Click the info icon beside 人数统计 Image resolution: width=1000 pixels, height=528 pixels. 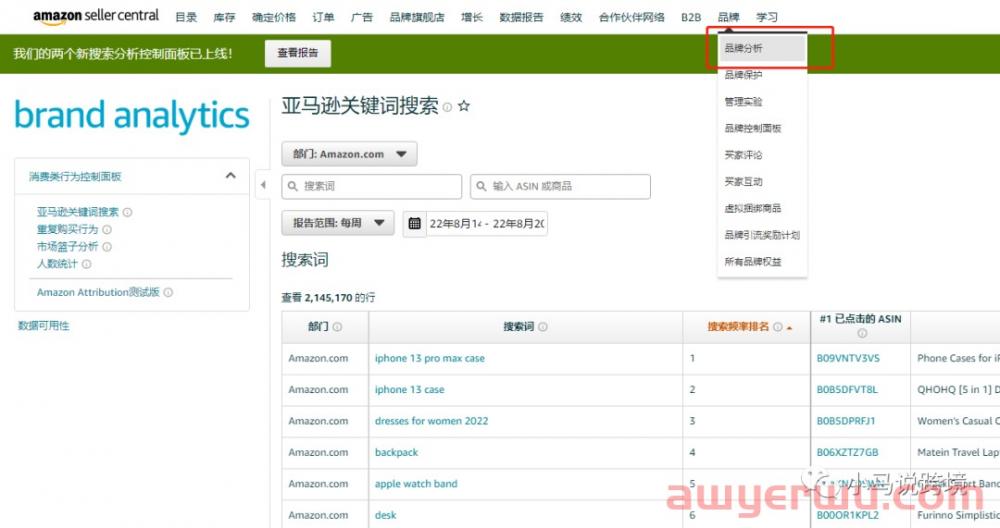pyautogui.click(x=86, y=264)
